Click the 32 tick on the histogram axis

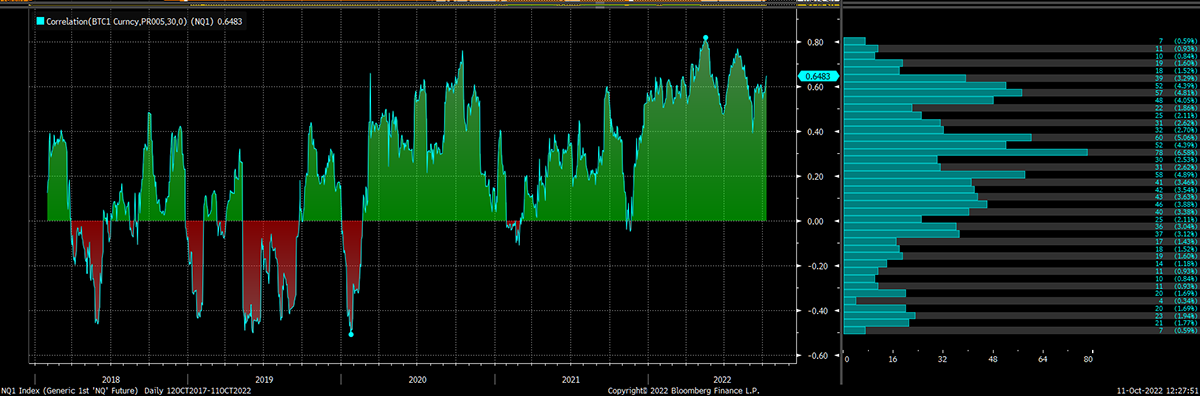pos(944,358)
